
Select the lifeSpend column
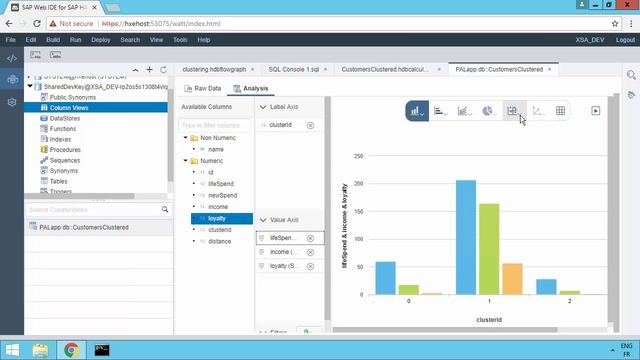point(221,184)
